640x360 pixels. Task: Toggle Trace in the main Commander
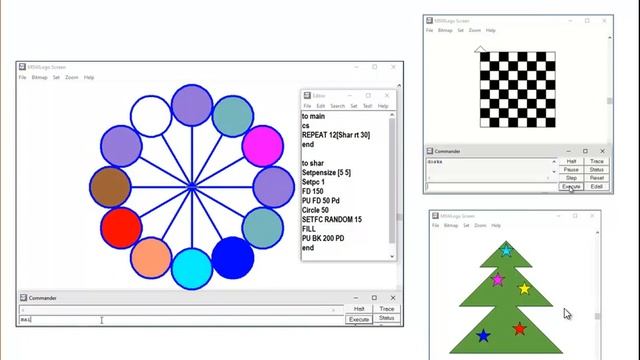pos(387,309)
